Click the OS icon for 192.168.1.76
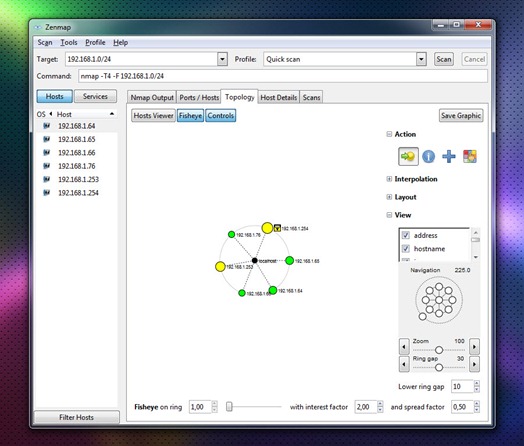The width and height of the screenshot is (524, 446). (46, 166)
